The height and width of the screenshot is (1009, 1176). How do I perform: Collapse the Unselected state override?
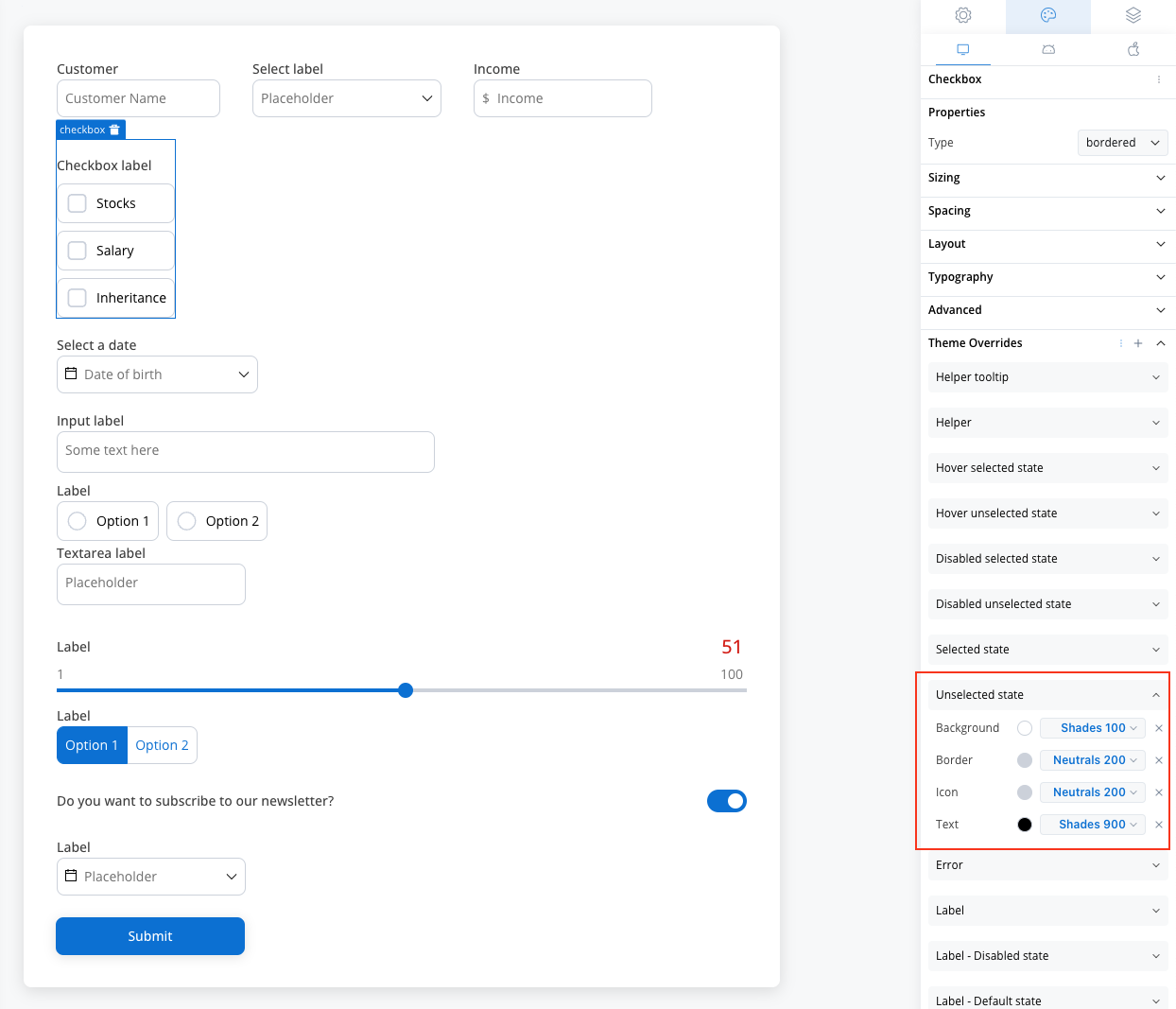[x=1048, y=695]
